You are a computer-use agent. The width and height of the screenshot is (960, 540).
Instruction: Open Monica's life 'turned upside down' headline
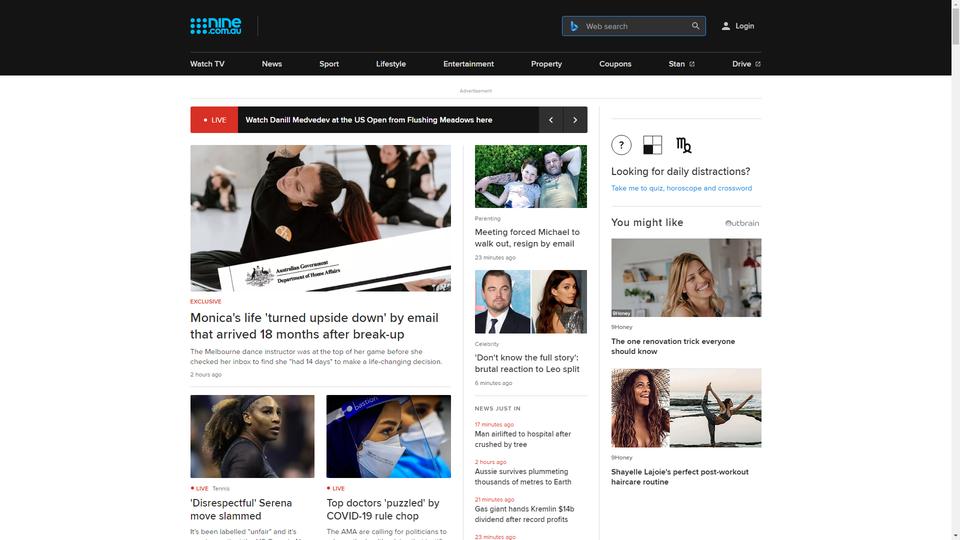point(314,326)
